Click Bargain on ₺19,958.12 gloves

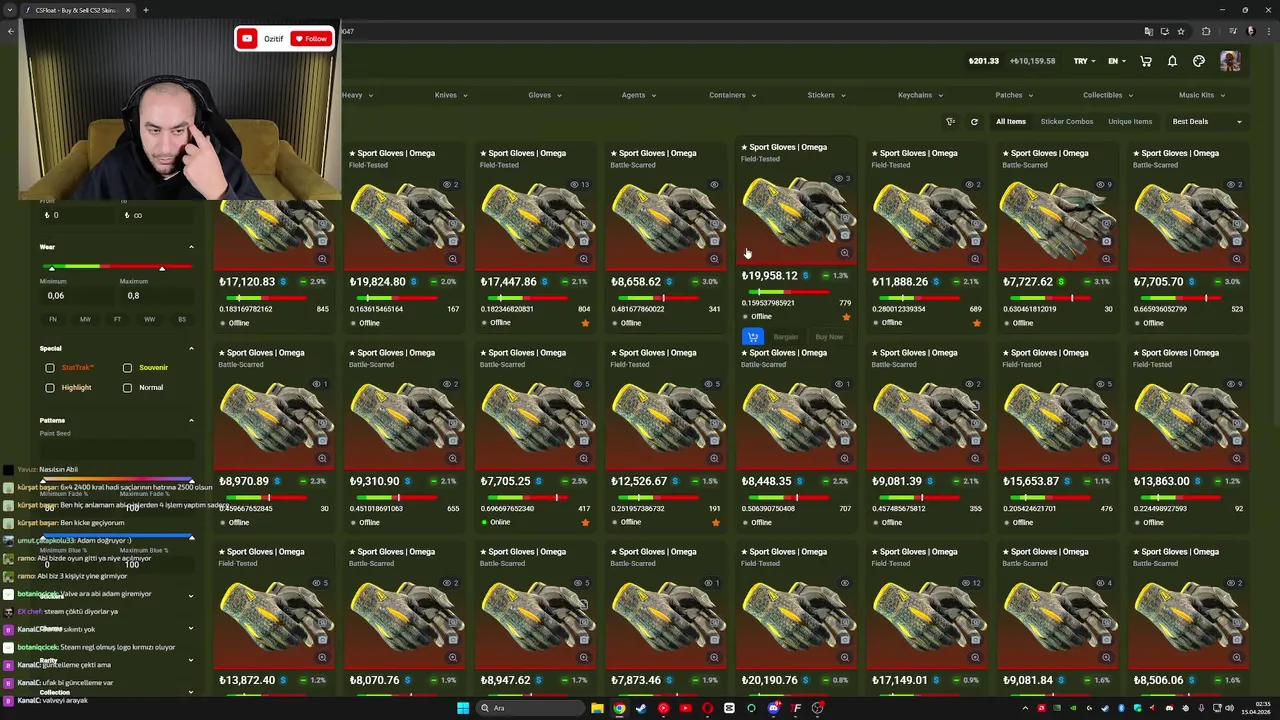click(786, 337)
